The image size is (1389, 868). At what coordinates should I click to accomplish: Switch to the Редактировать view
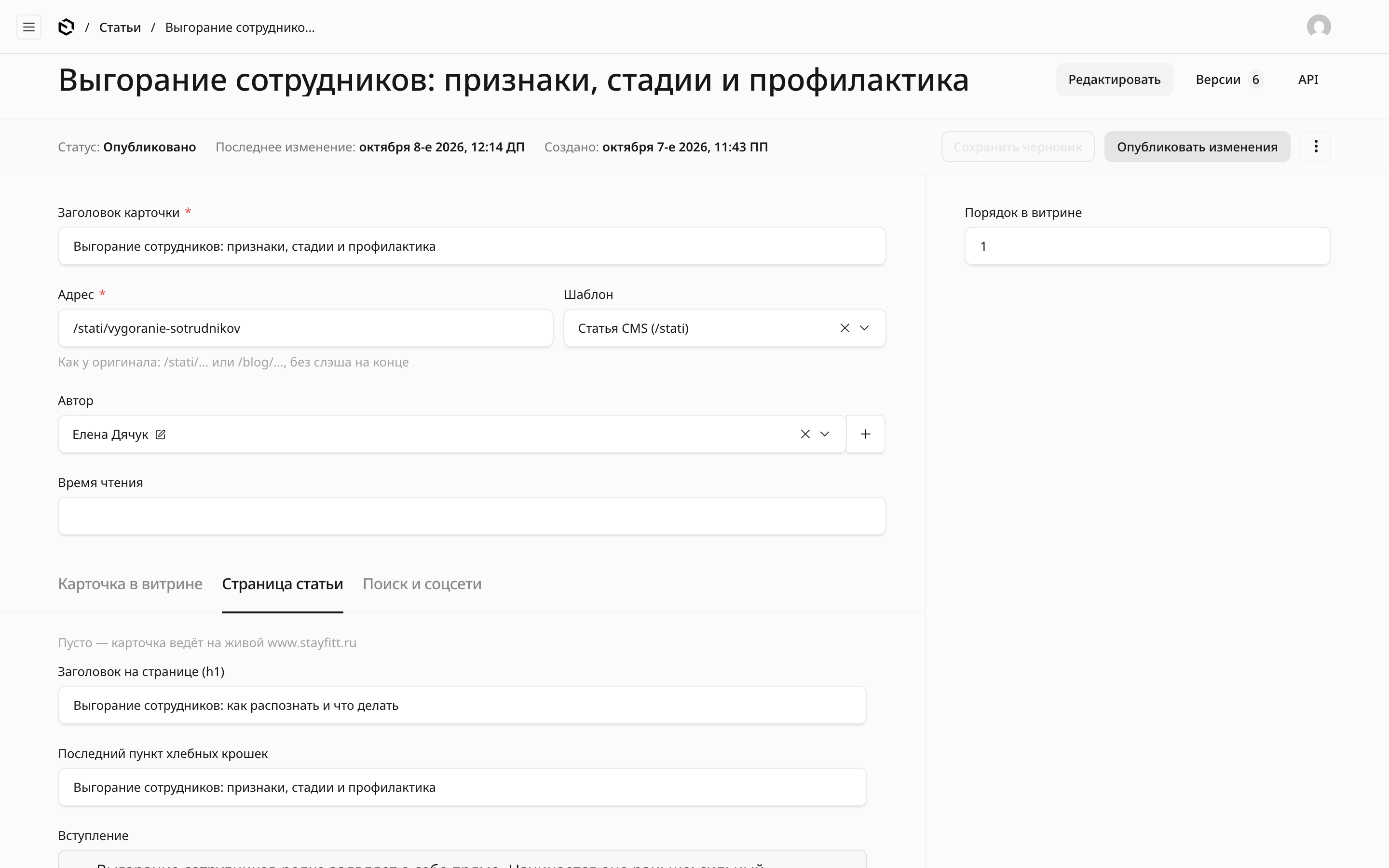point(1114,79)
